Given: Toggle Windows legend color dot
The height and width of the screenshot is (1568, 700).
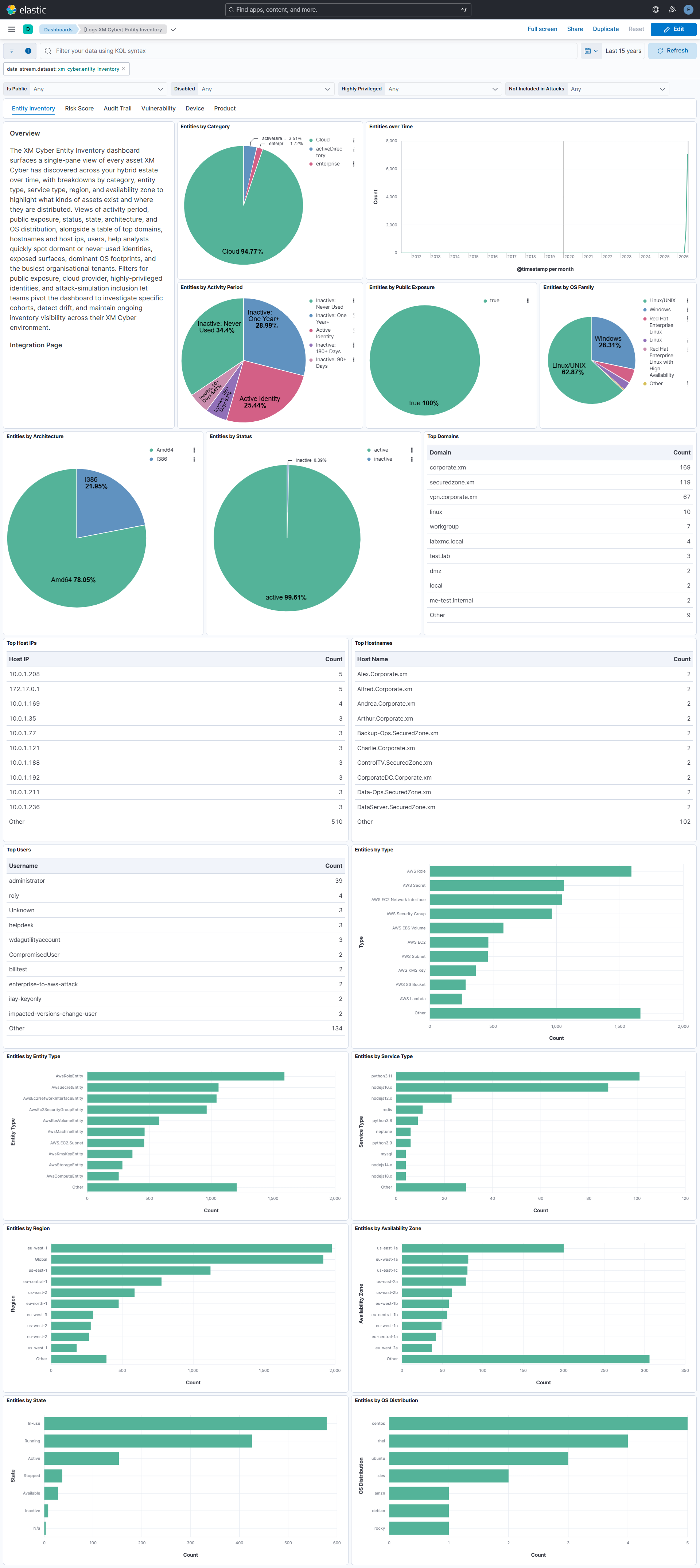Looking at the screenshot, I should click(645, 310).
